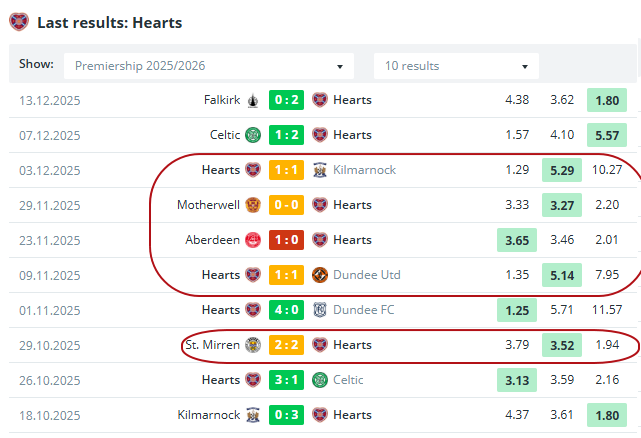This screenshot has width=641, height=438.
Task: Click the Aberdeen club crest icon
Action: 253,240
